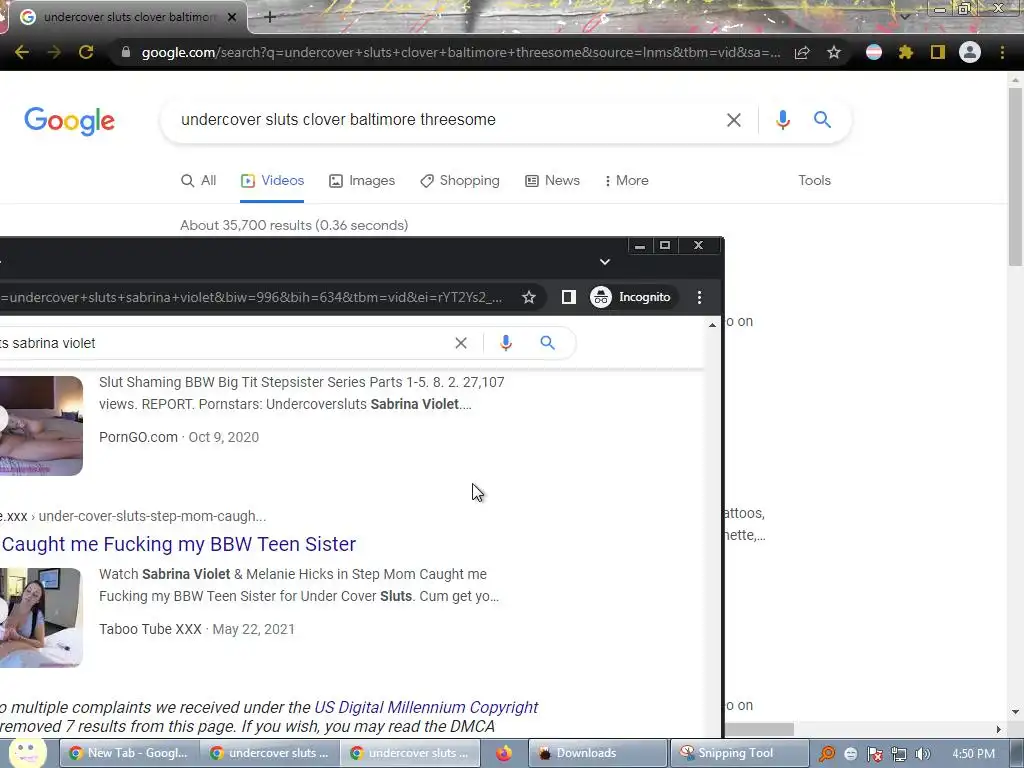
Task: Click the horizontal scrollbar right arrow
Action: point(999,729)
